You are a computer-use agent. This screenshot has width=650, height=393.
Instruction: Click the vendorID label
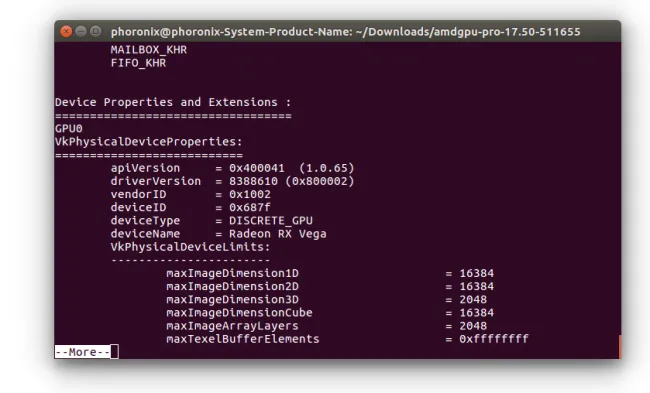tap(138, 194)
